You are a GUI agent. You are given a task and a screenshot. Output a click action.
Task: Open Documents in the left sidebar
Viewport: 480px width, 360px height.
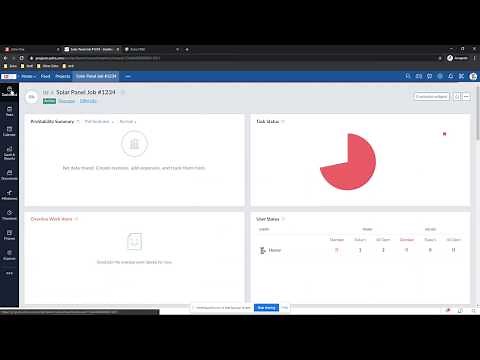9,175
